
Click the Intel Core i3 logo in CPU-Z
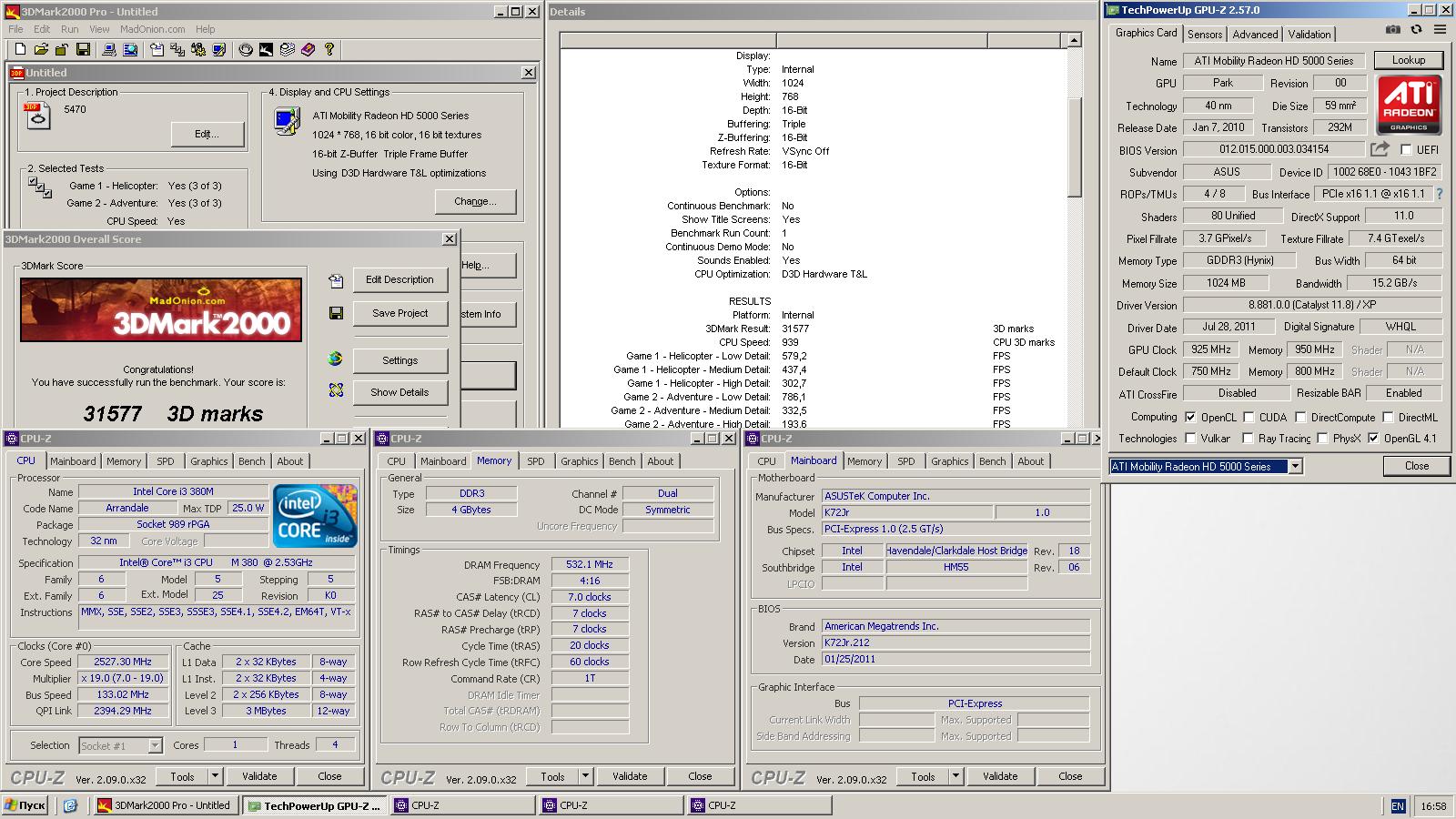pos(316,515)
